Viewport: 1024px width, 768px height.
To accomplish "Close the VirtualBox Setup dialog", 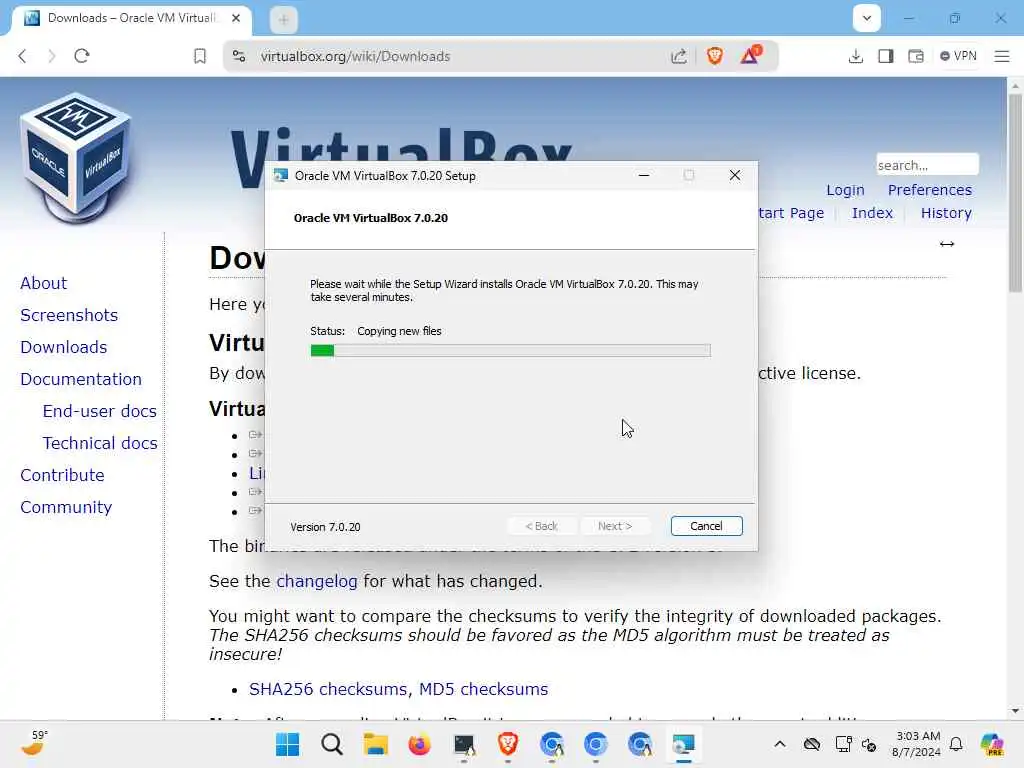I will 735,175.
